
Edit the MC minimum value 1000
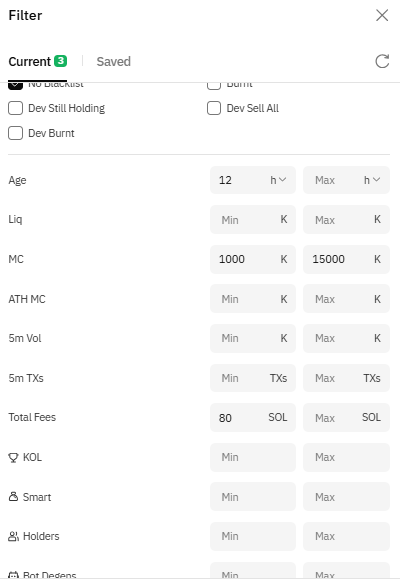tap(253, 259)
